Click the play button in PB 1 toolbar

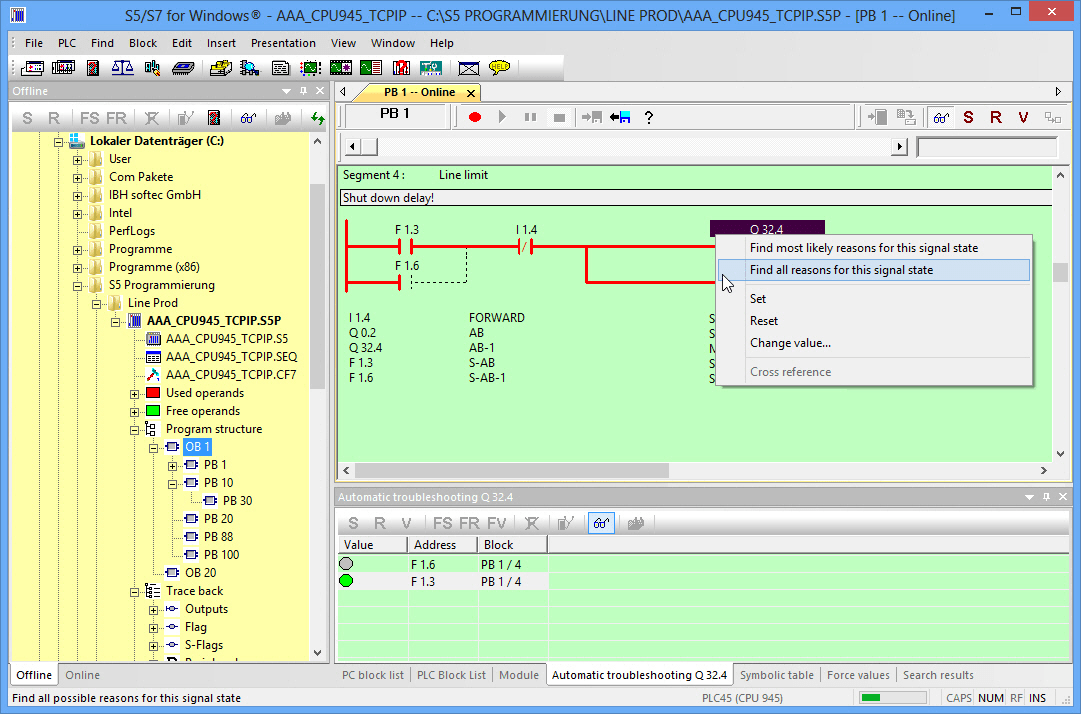(502, 117)
